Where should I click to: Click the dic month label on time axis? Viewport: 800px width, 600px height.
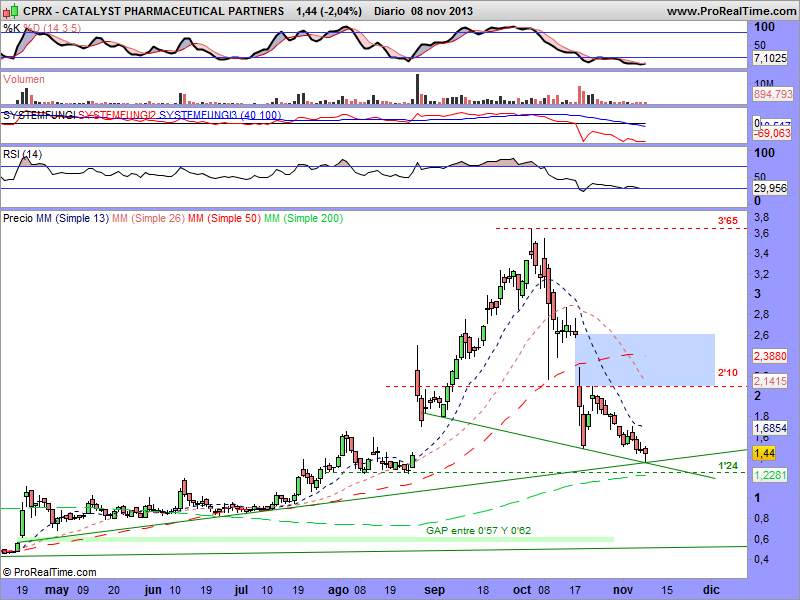coord(711,590)
